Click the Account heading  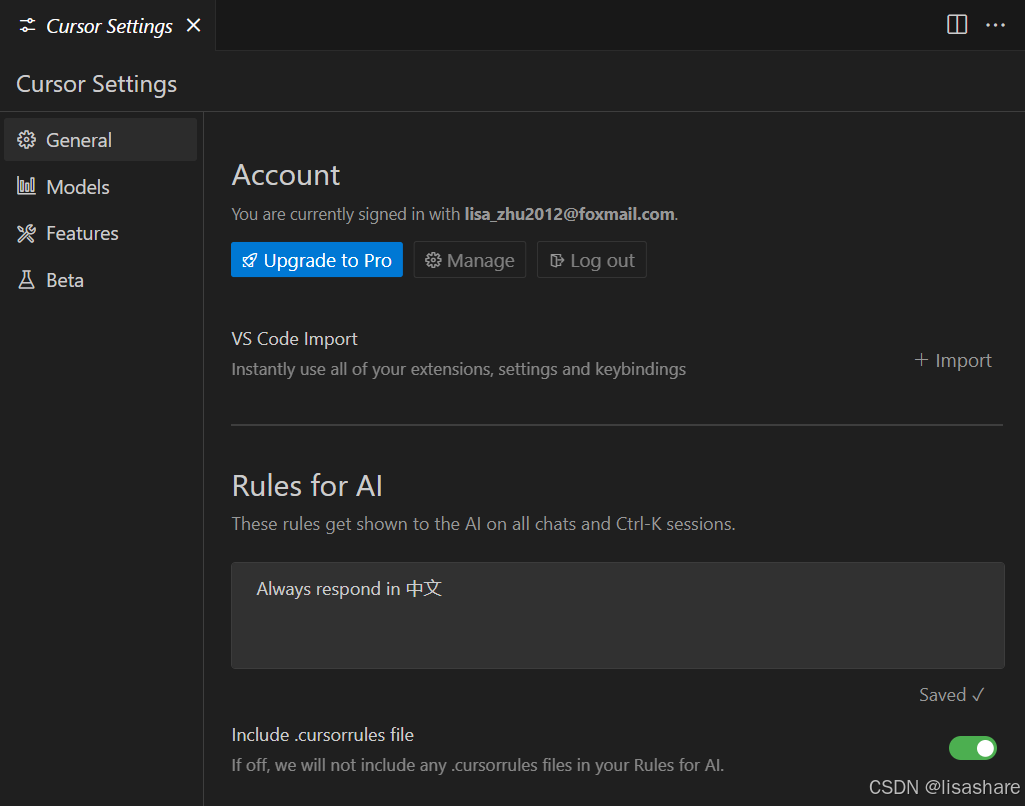286,175
